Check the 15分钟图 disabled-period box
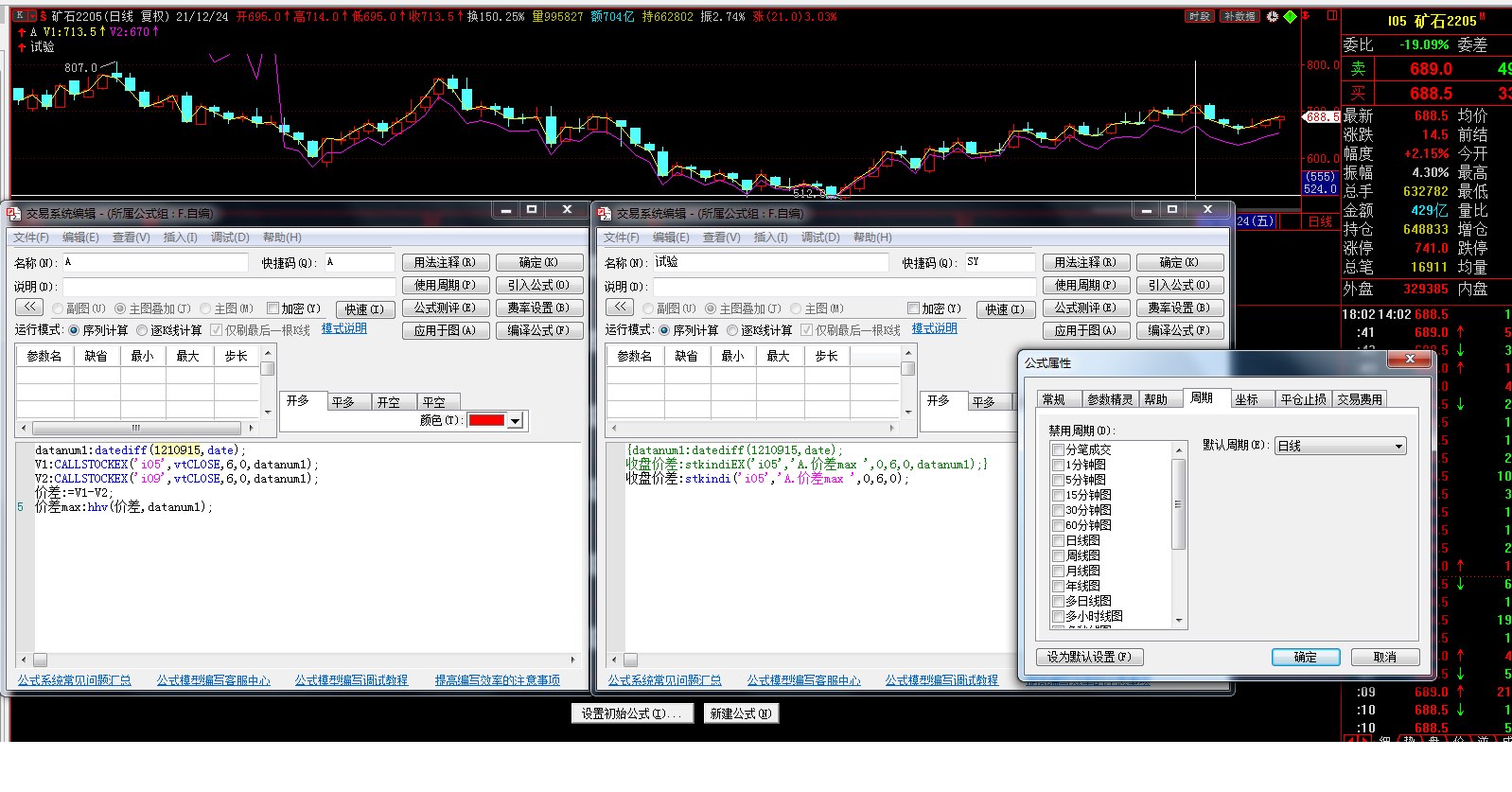 click(1059, 496)
